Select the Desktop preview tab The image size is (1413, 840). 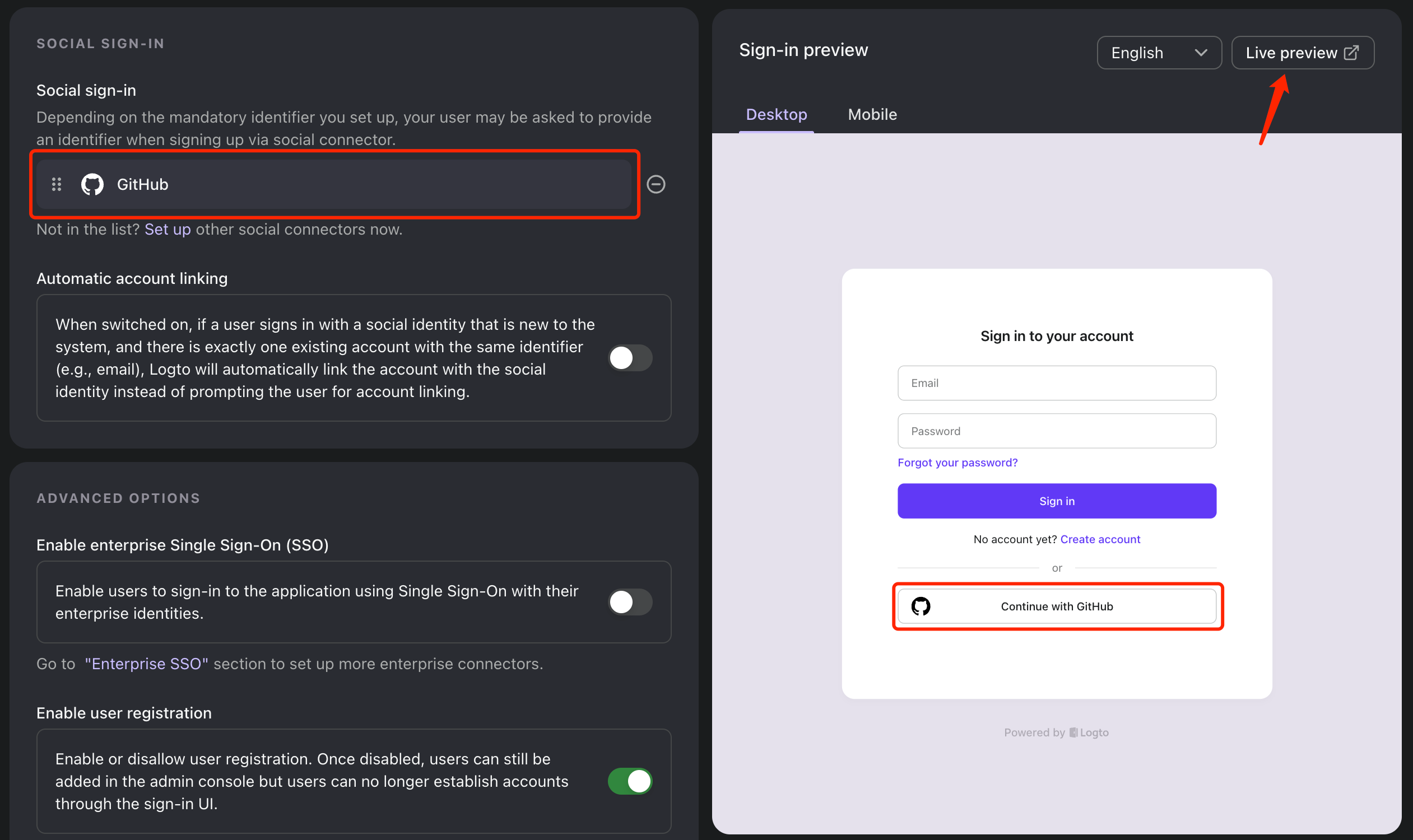pos(776,114)
